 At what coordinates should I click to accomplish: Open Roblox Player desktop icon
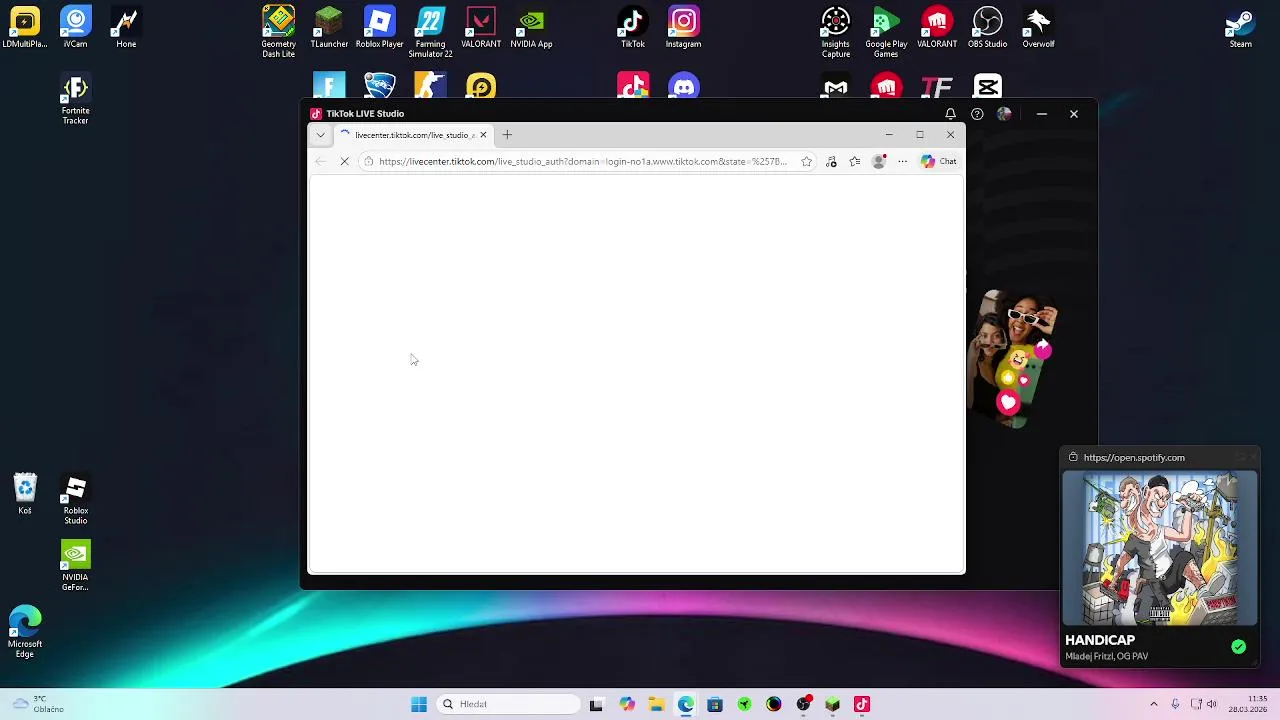379,28
